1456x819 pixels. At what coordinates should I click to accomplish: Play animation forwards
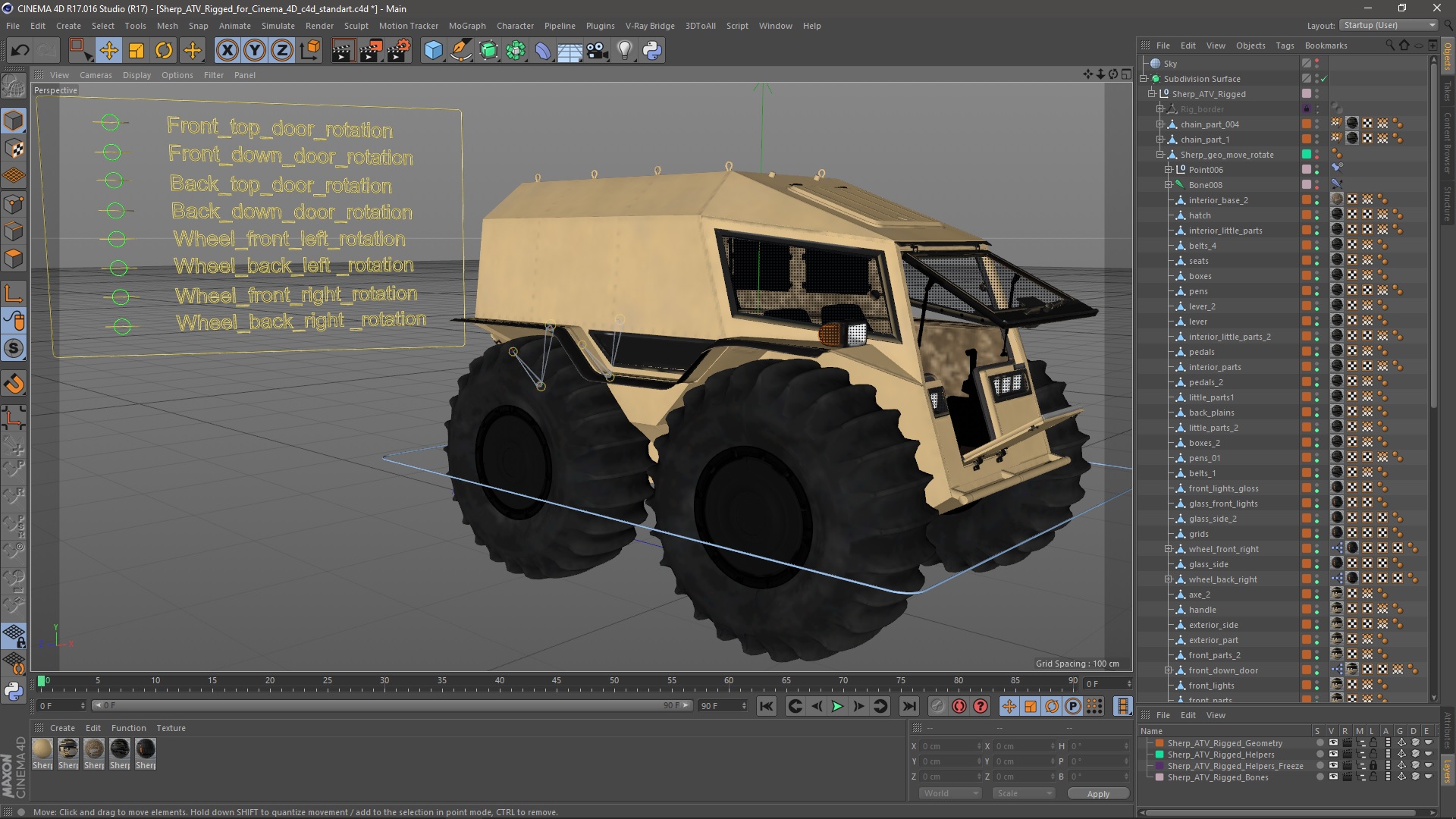click(837, 706)
